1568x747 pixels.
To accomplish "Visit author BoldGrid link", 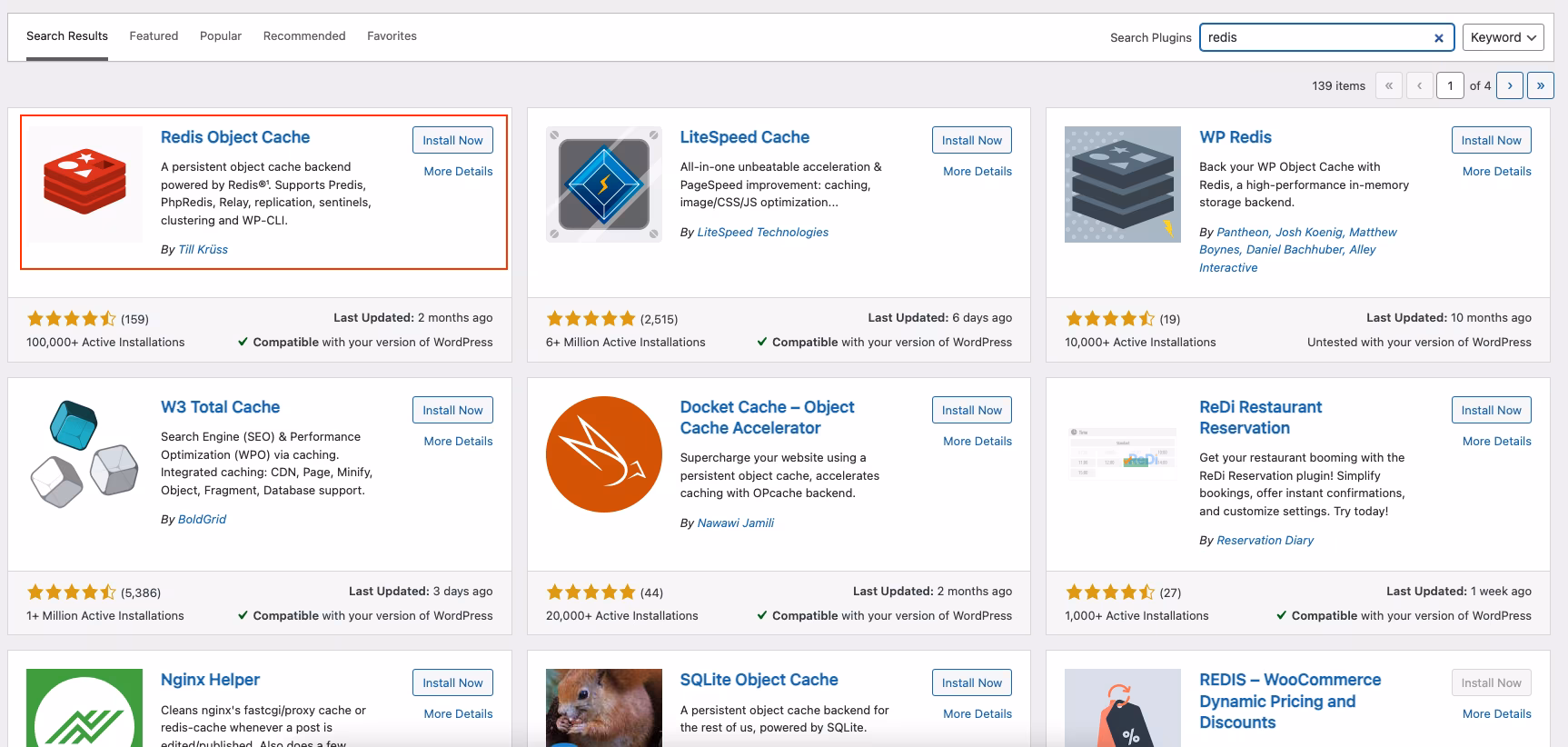I will tap(202, 519).
